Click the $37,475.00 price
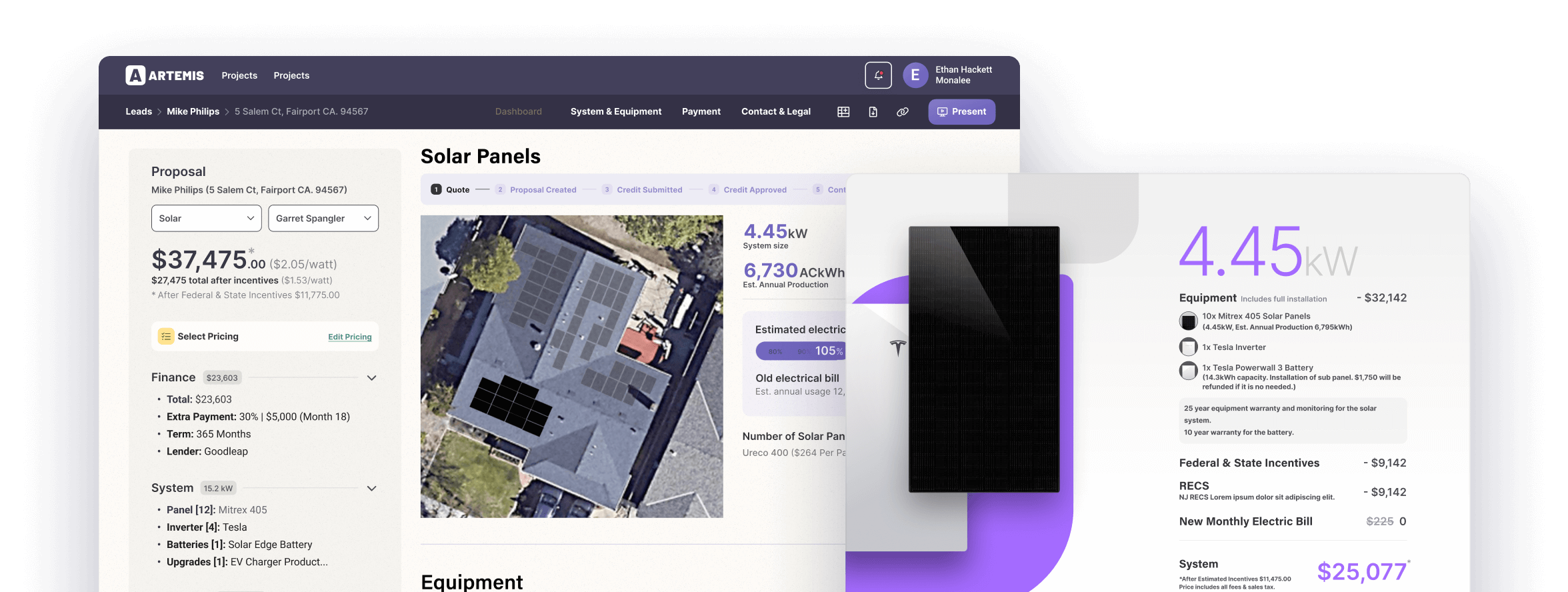The image size is (1568, 592). pyautogui.click(x=209, y=259)
